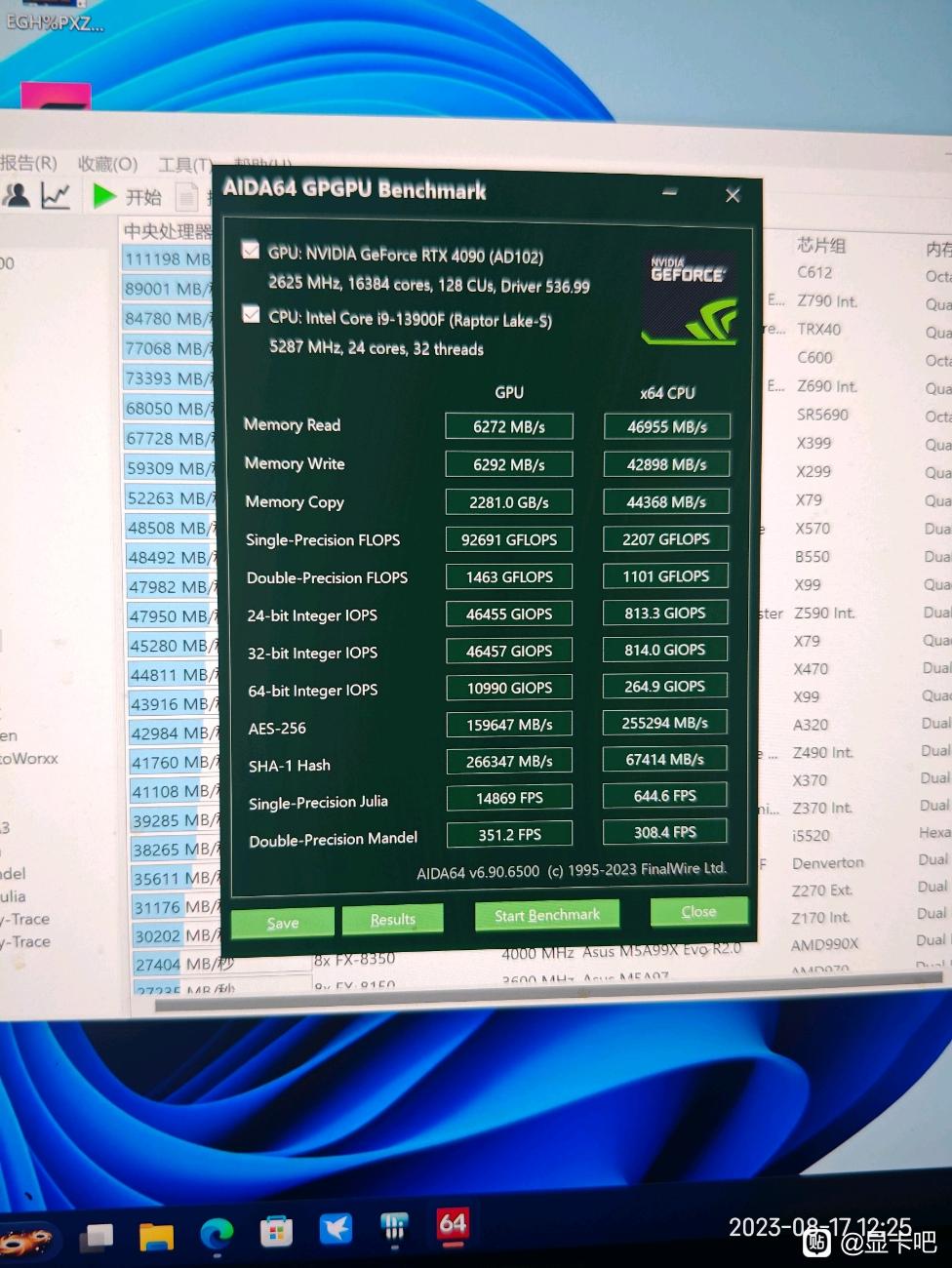952x1268 pixels.
Task: Click CPU Memory Write result 42898 MB/s
Action: click(x=667, y=464)
